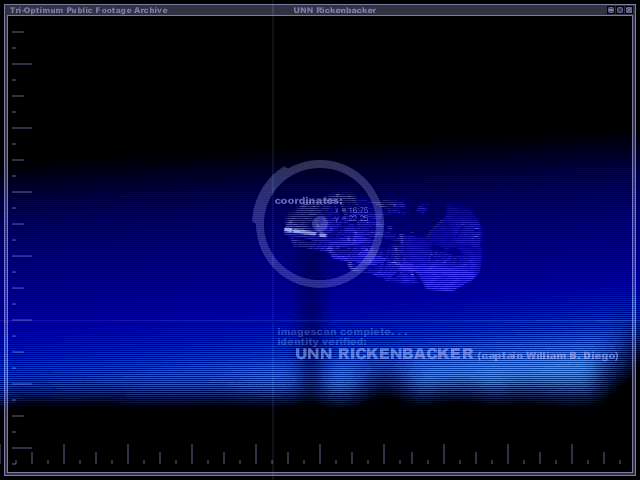Click the bright center dot inside the reticle
Screen dimensions: 640x480
[319, 223]
